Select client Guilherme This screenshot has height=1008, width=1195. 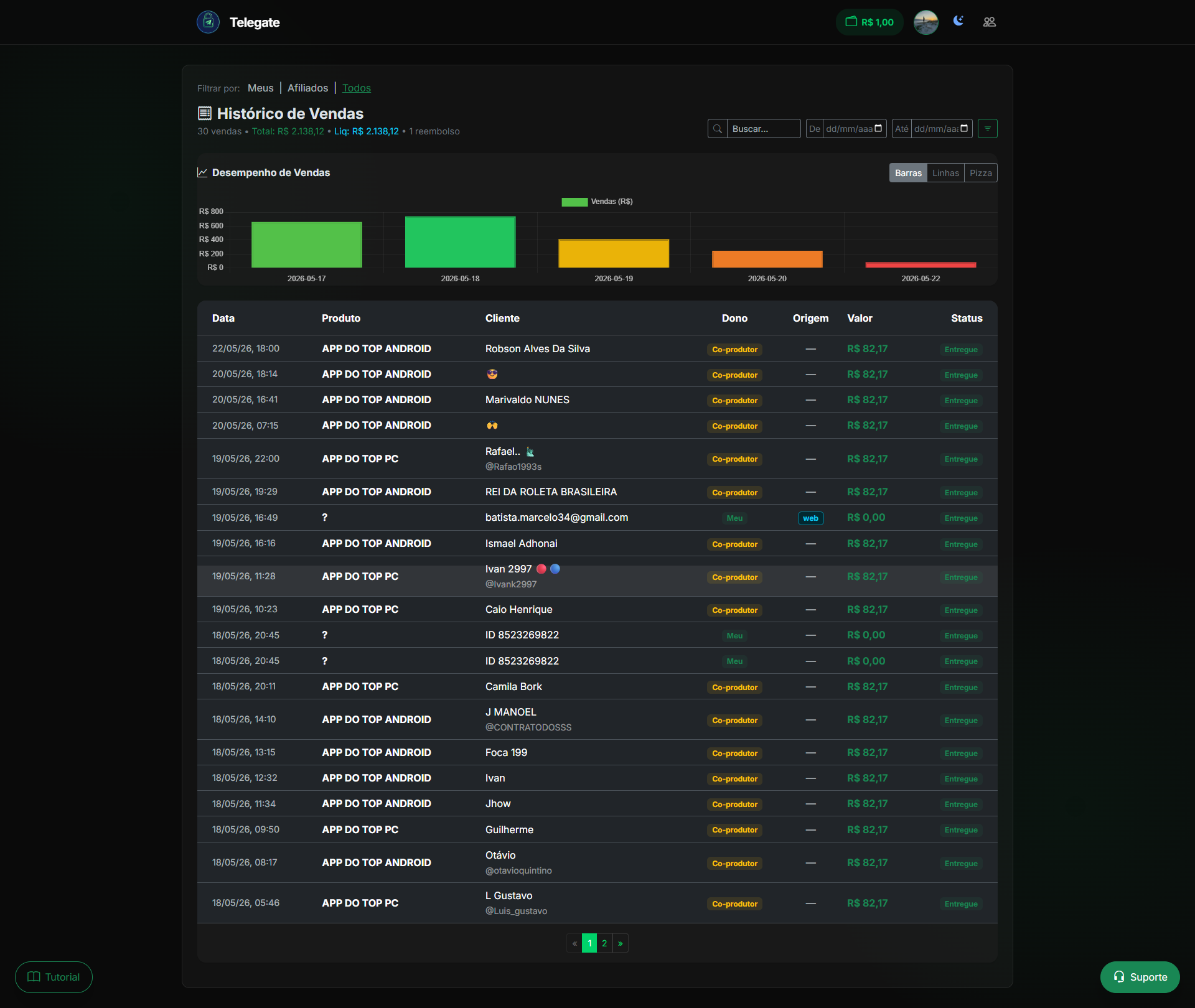[x=509, y=829]
